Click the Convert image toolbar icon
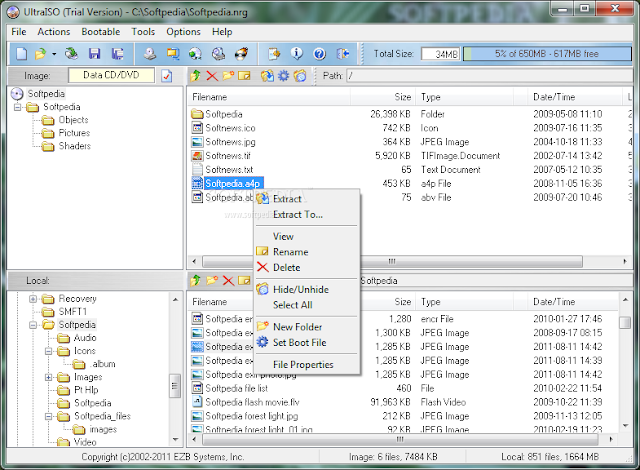The height and width of the screenshot is (470, 640). click(x=173, y=54)
